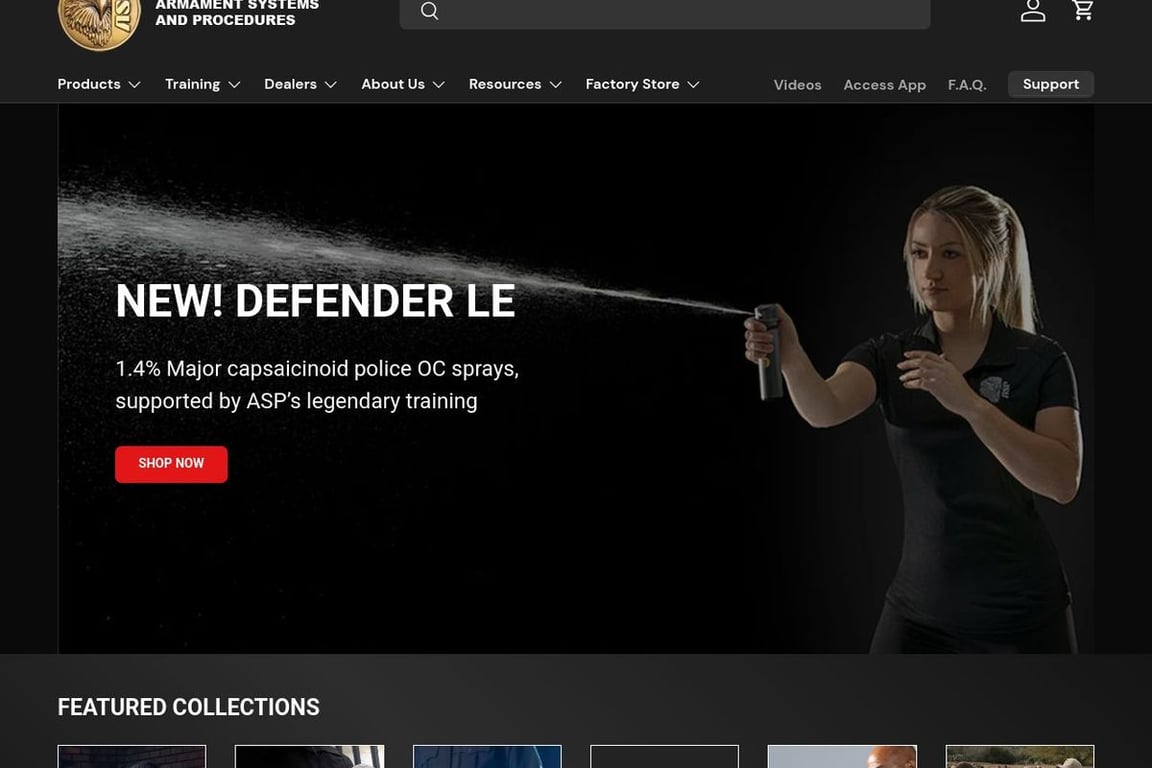Screen dimensions: 1152x768
Task: Expand the Training chevron arrow
Action: pos(234,85)
